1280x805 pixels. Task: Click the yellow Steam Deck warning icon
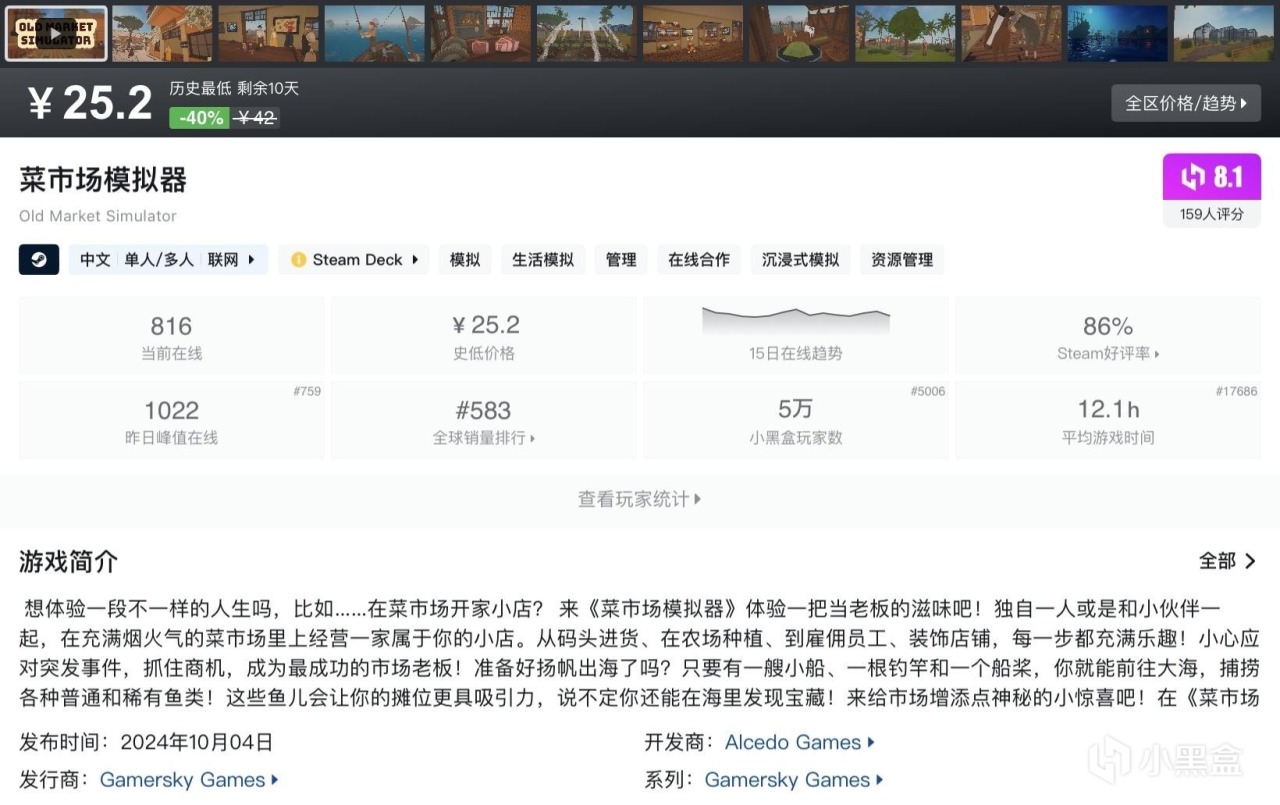click(x=298, y=260)
